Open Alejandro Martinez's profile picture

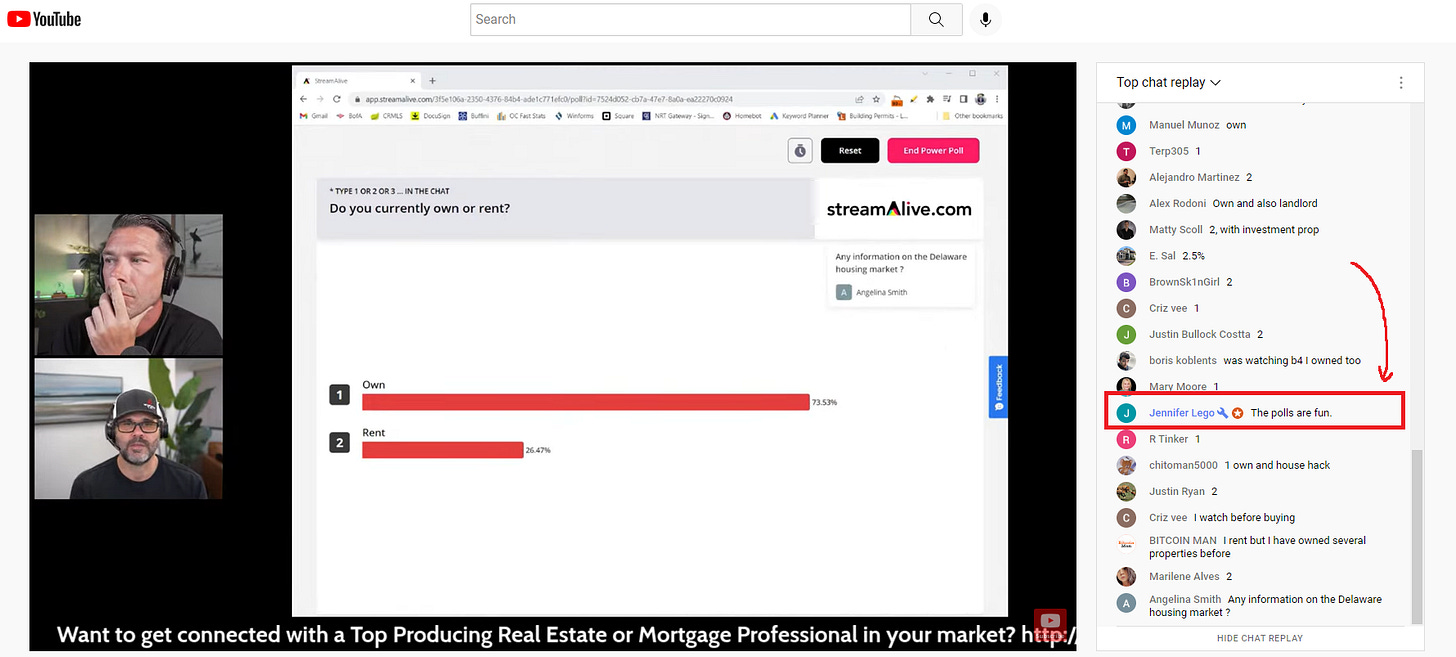coord(1127,177)
